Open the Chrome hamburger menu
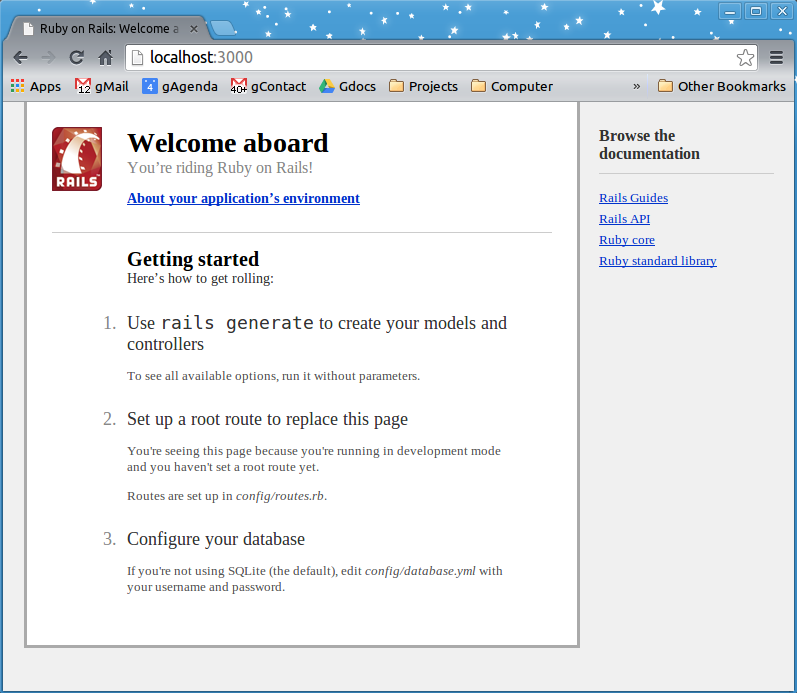This screenshot has height=693, width=797. point(776,57)
